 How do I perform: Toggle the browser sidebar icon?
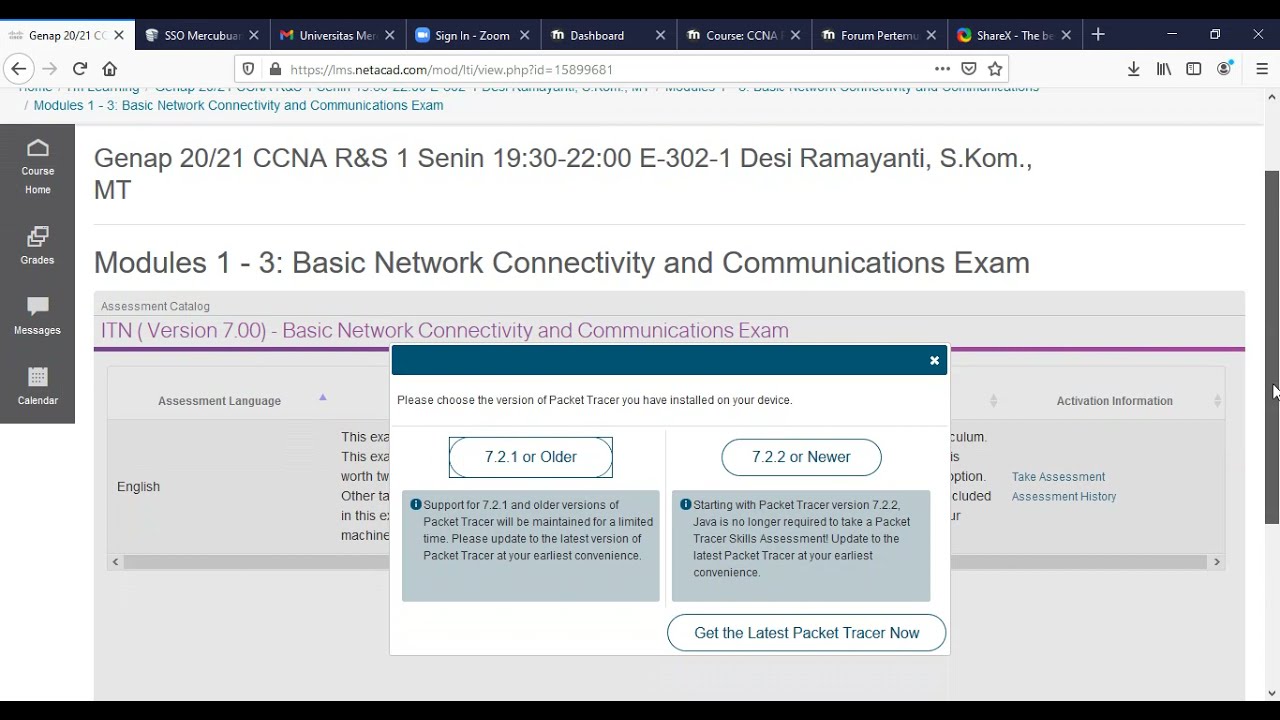click(1194, 69)
